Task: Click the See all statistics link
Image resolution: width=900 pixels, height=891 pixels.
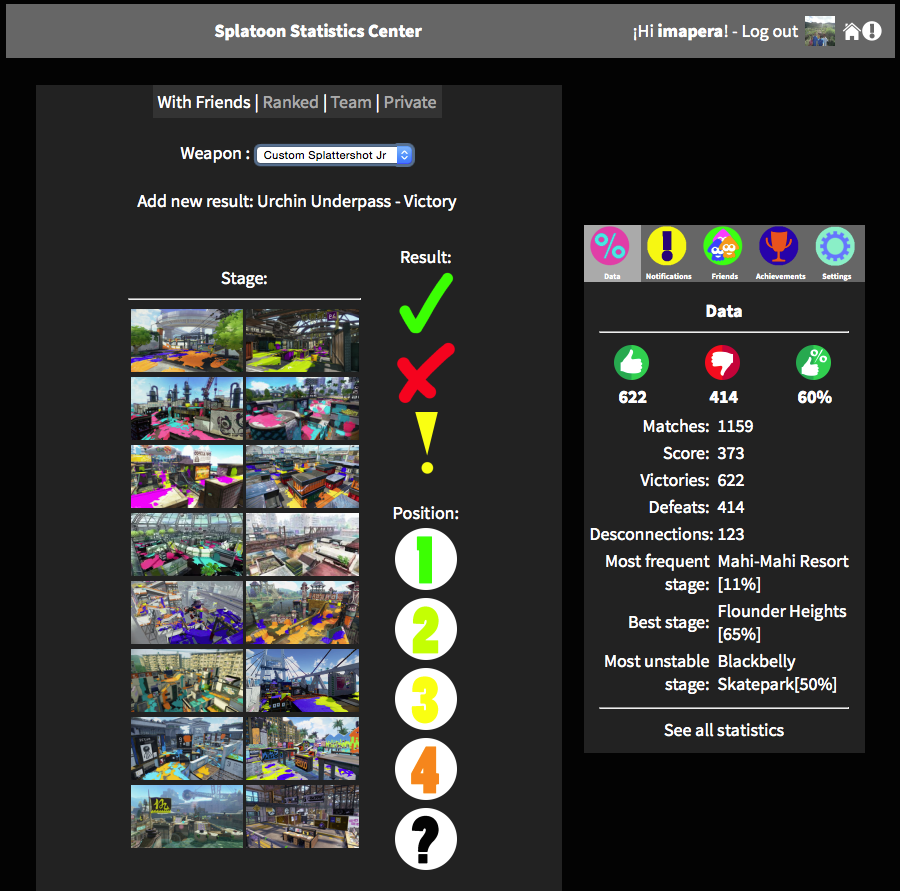Action: point(723,730)
